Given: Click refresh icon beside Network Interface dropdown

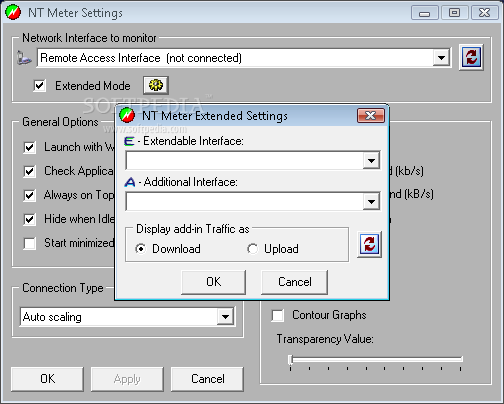Looking at the screenshot, I should (471, 57).
